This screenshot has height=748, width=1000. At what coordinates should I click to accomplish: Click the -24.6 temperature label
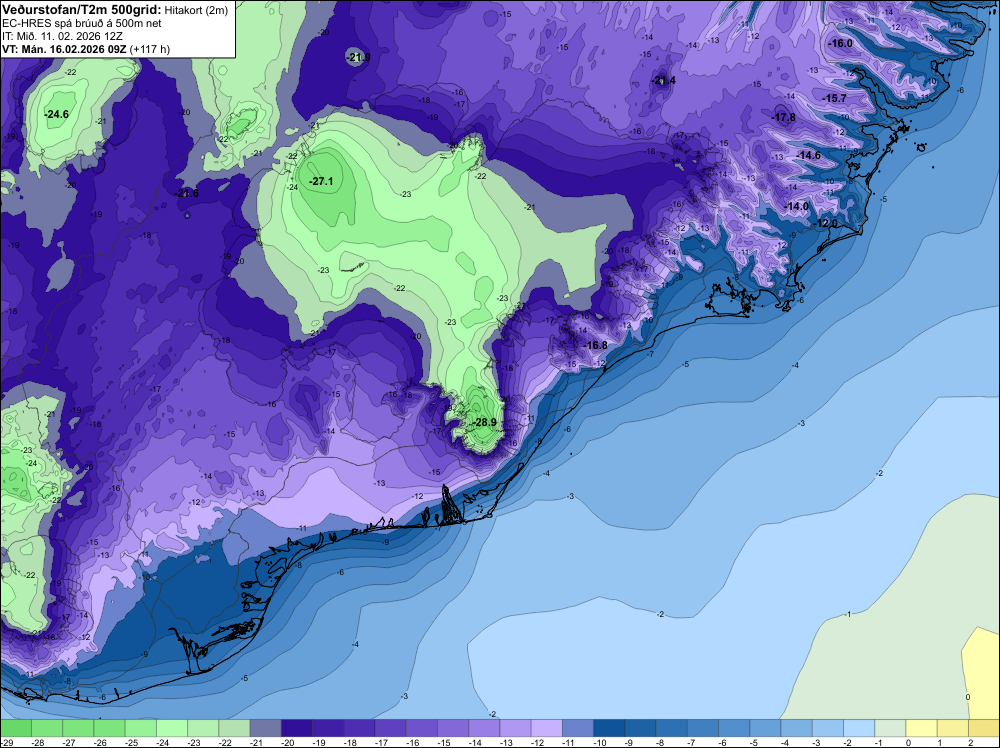click(56, 115)
